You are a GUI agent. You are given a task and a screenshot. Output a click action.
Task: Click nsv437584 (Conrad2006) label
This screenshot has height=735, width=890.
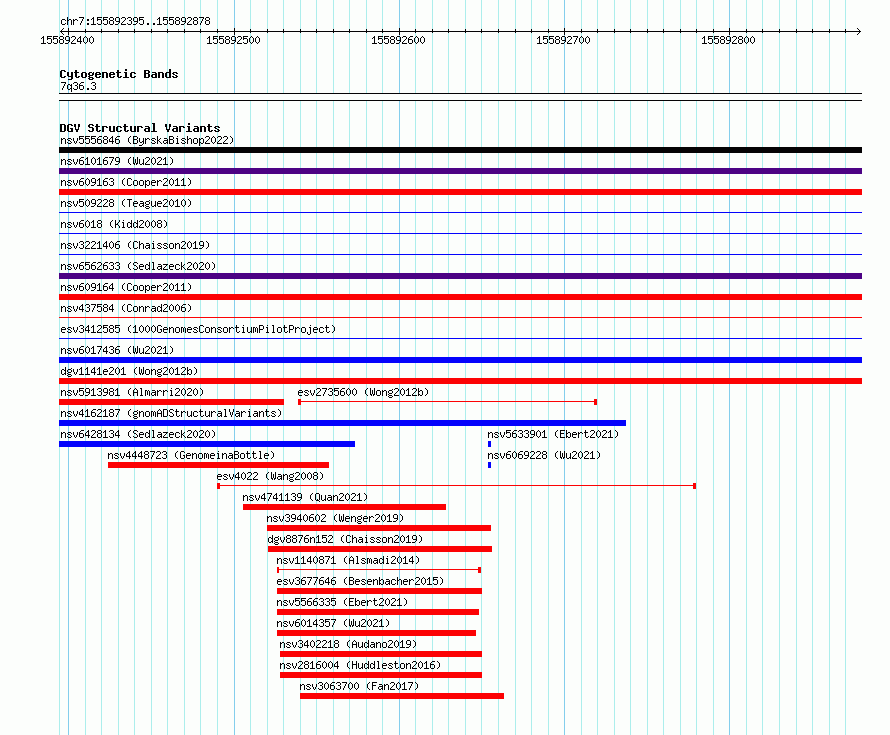tap(126, 308)
